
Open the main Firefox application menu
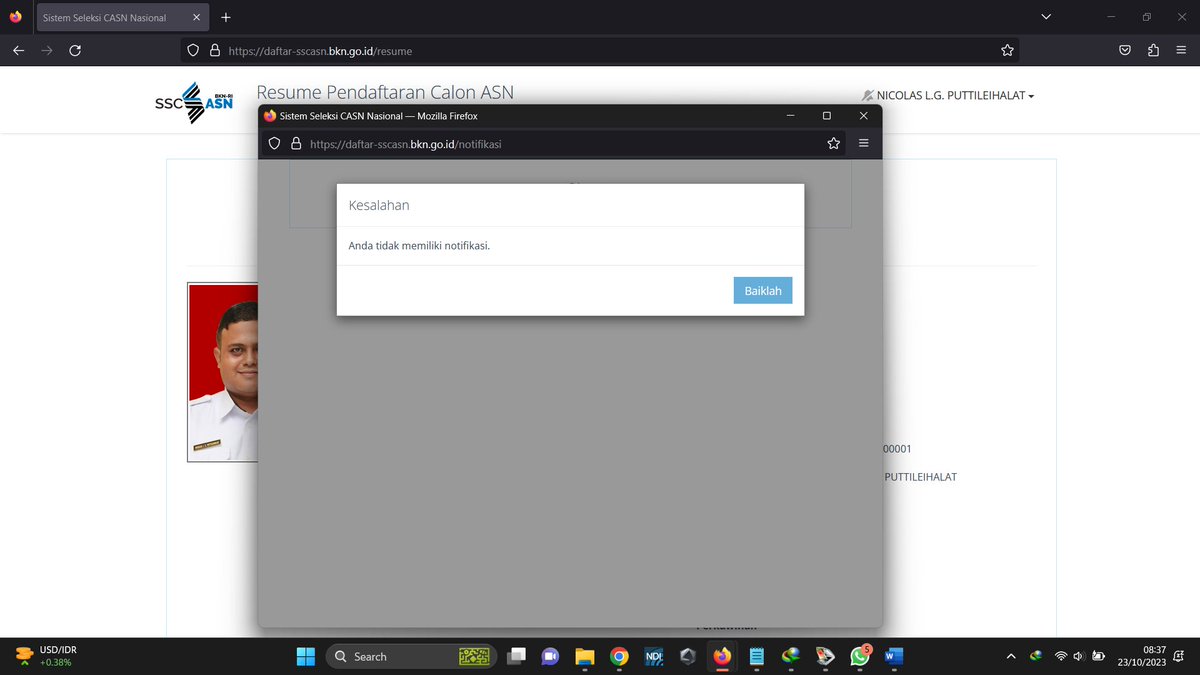click(x=1181, y=50)
